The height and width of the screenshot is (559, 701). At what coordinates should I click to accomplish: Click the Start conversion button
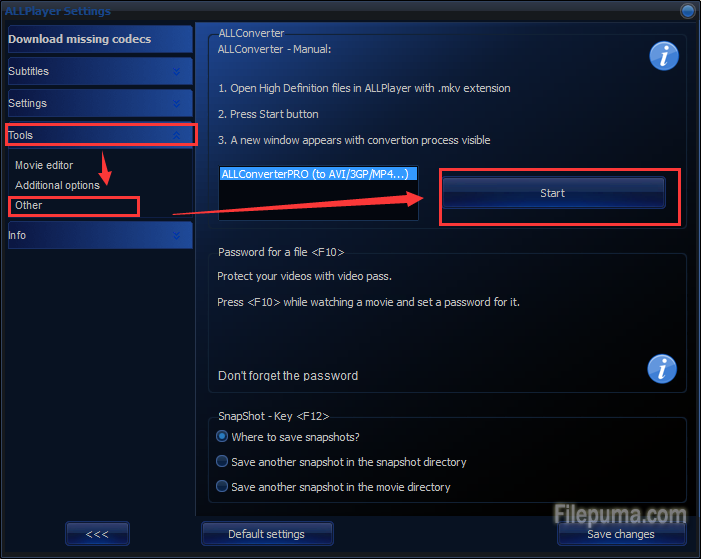click(x=553, y=193)
